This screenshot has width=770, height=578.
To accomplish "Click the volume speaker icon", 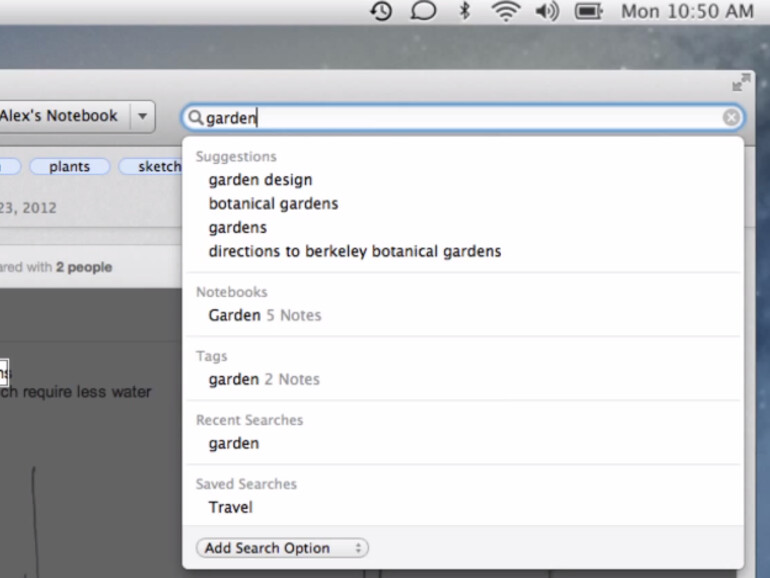I will coord(546,12).
